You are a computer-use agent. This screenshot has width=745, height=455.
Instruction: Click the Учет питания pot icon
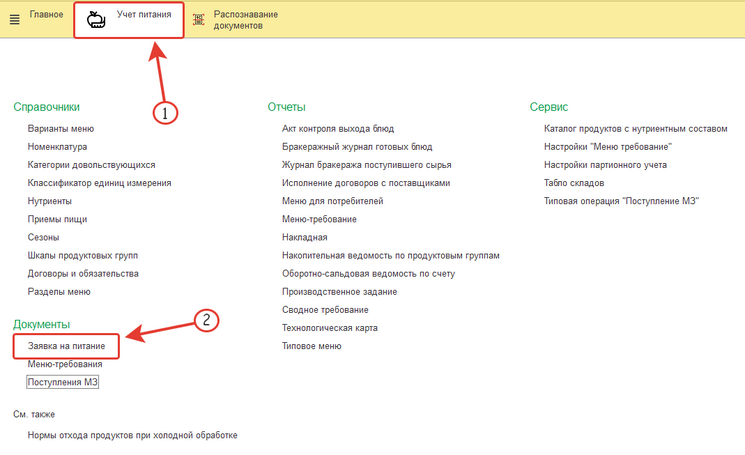click(x=96, y=20)
